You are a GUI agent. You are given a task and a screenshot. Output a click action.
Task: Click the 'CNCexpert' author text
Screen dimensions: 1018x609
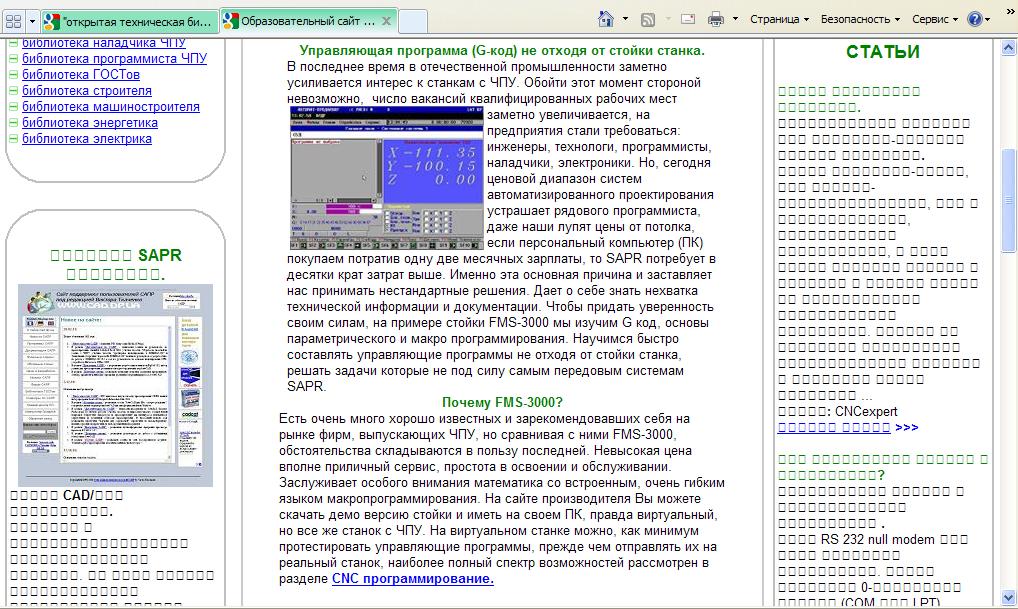(866, 412)
